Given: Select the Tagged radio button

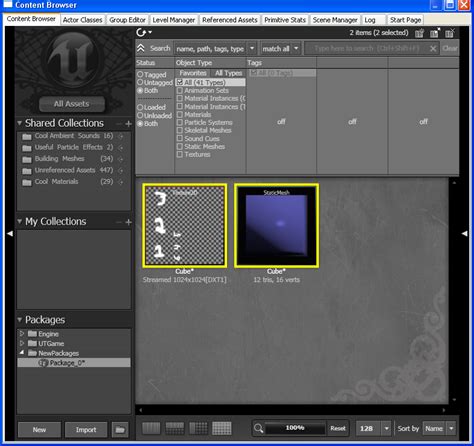Looking at the screenshot, I should click(x=140, y=74).
